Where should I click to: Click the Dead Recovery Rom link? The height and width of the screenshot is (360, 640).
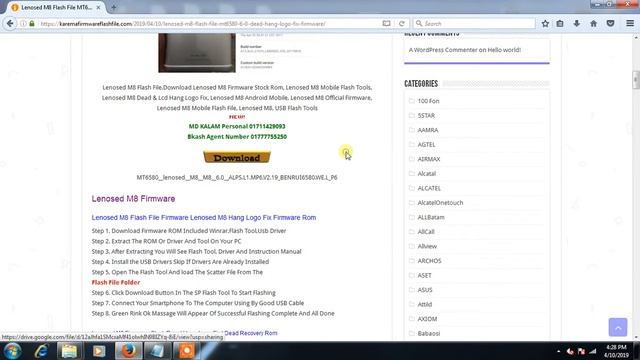[x=251, y=333]
